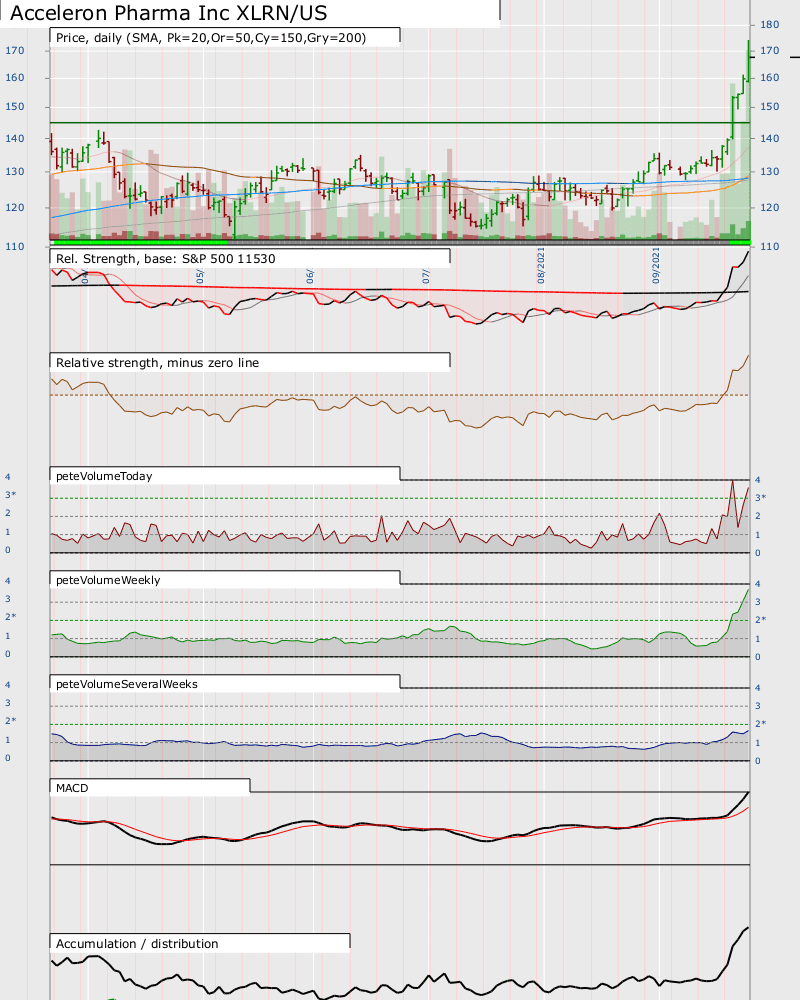
Task: Click the 2* mark on peteVolumeWeekly's right axis
Action: [760, 619]
